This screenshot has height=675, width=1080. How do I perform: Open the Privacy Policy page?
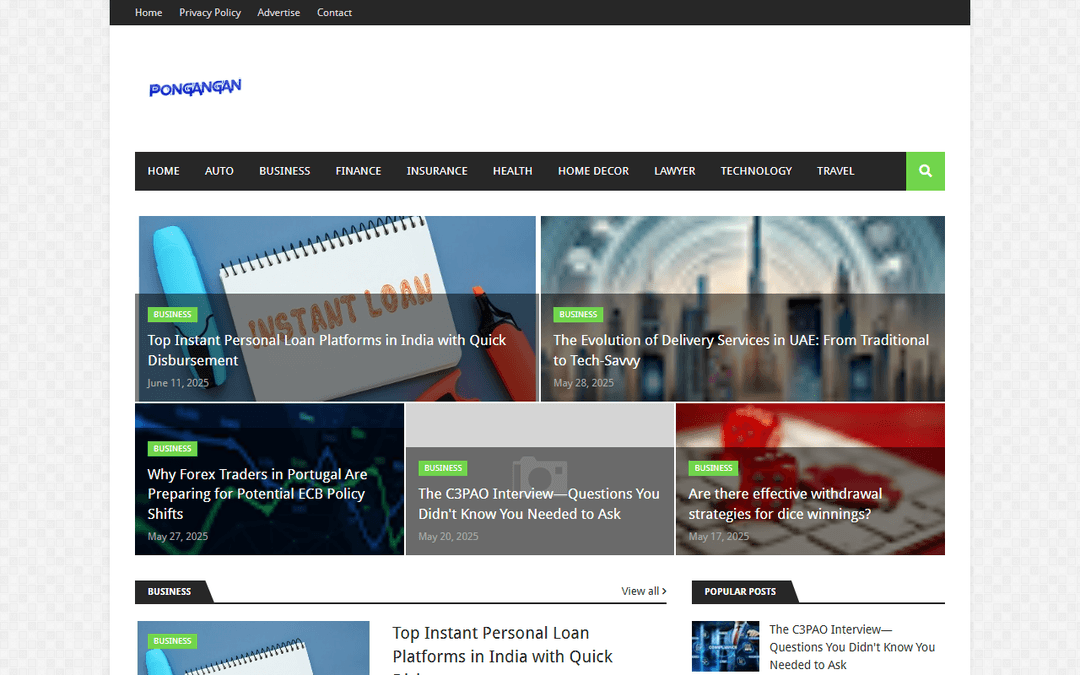tap(209, 12)
